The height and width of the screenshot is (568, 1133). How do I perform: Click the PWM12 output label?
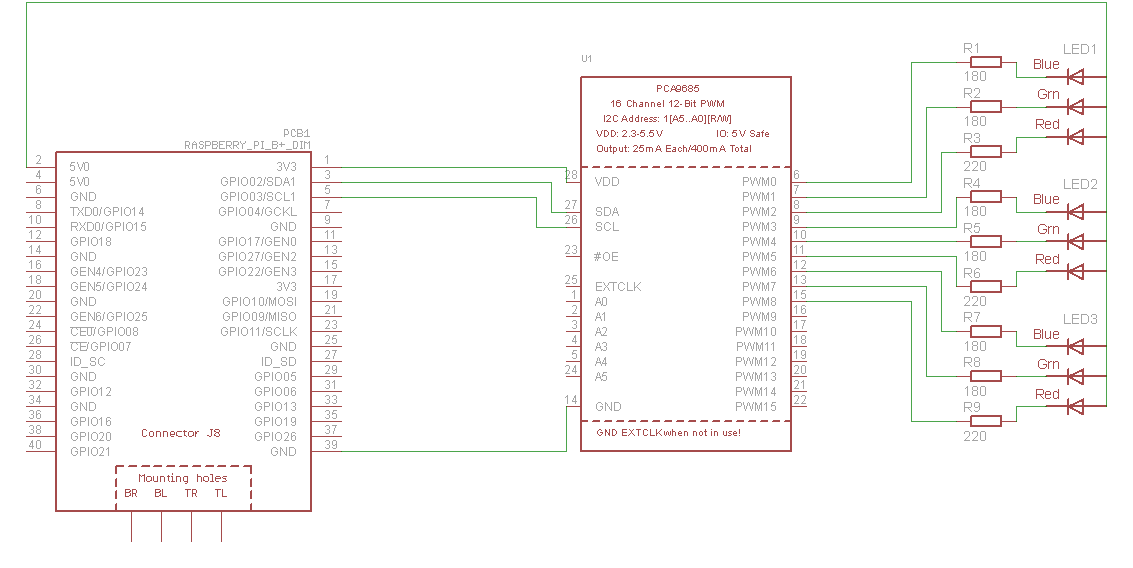(x=756, y=361)
